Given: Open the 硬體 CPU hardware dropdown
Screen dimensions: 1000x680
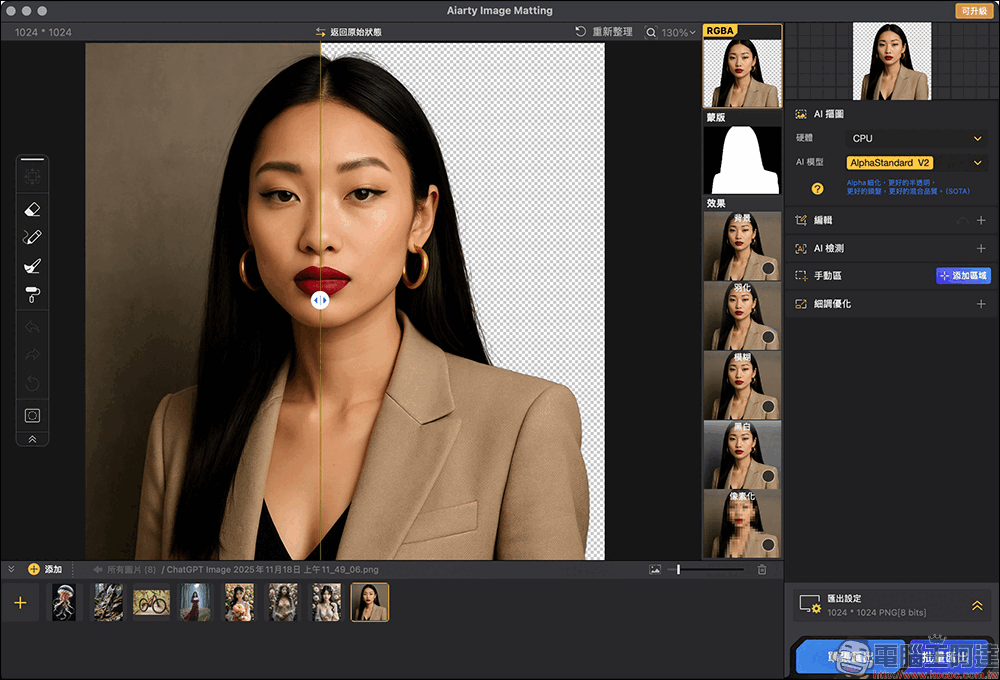Looking at the screenshot, I should coord(915,138).
